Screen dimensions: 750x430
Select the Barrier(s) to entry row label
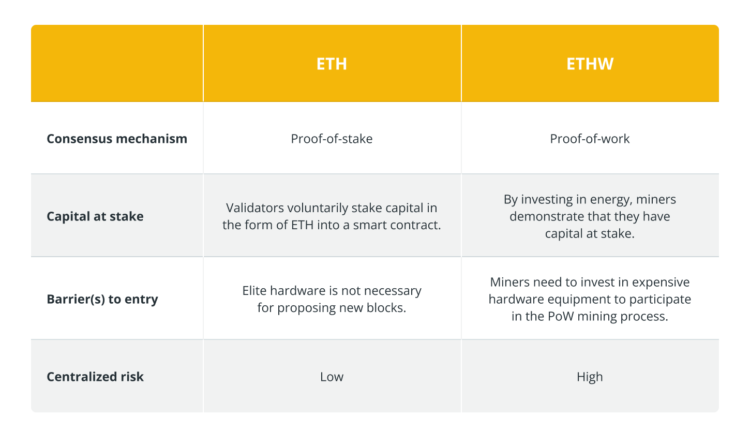(101, 299)
